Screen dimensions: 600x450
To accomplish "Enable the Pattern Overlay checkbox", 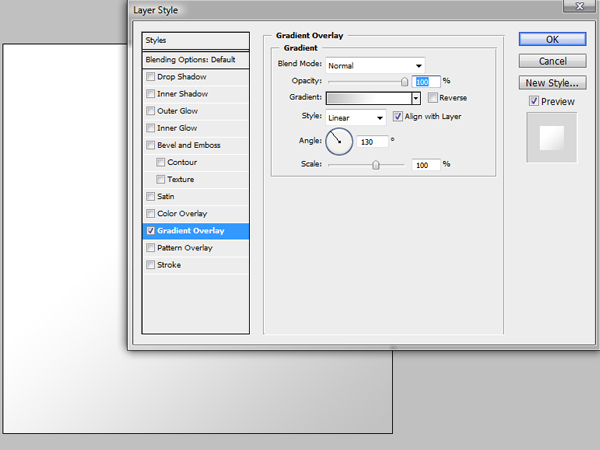I will click(x=150, y=248).
